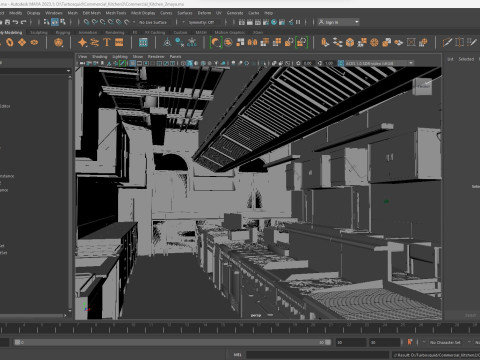Screen dimensions: 480x360
Task: Click the Save scene icon
Action: pyautogui.click(x=7, y=22)
